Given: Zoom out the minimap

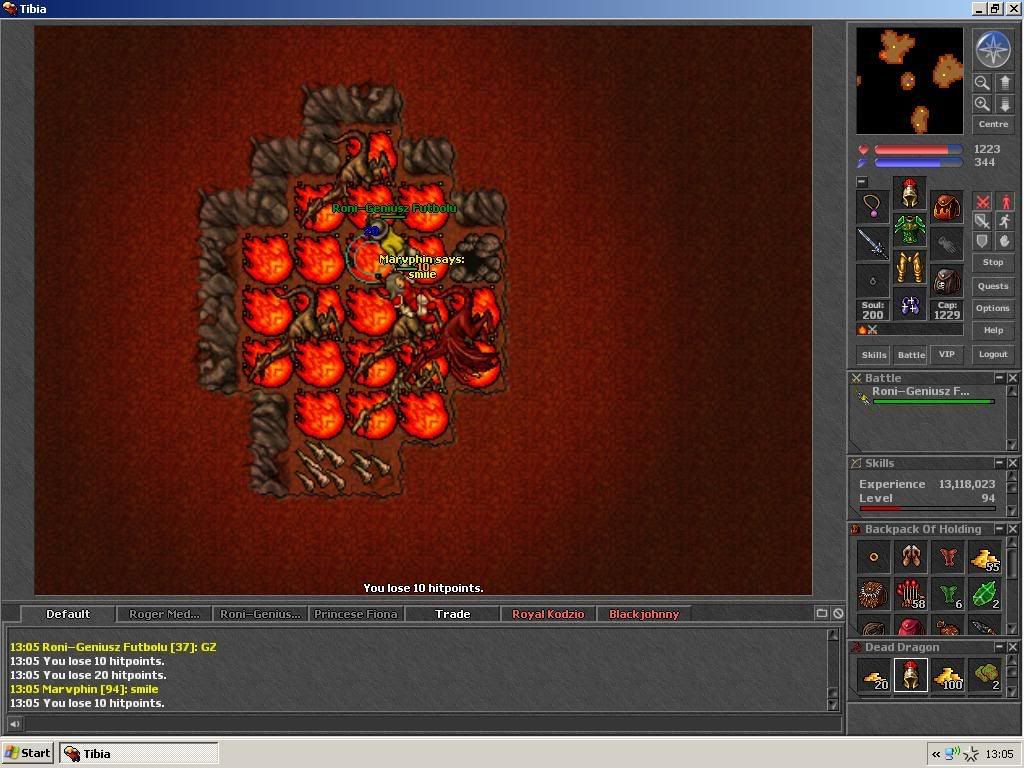Looking at the screenshot, I should coord(982,83).
